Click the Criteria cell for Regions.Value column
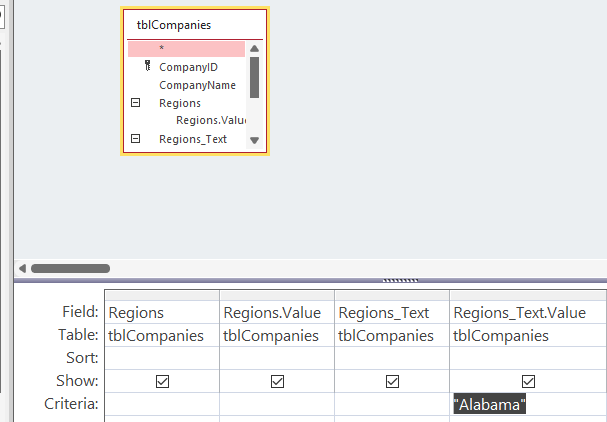Image resolution: width=607 pixels, height=422 pixels. [277, 404]
